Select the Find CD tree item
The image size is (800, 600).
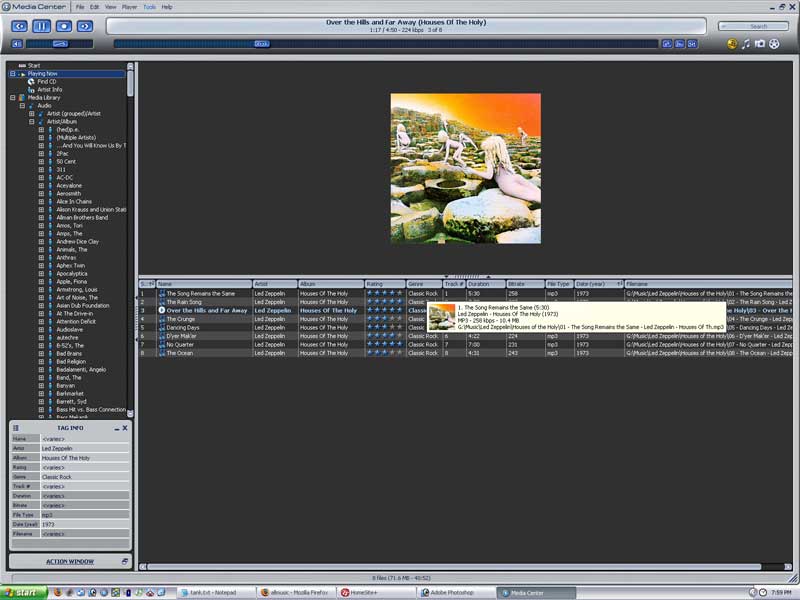pos(46,82)
